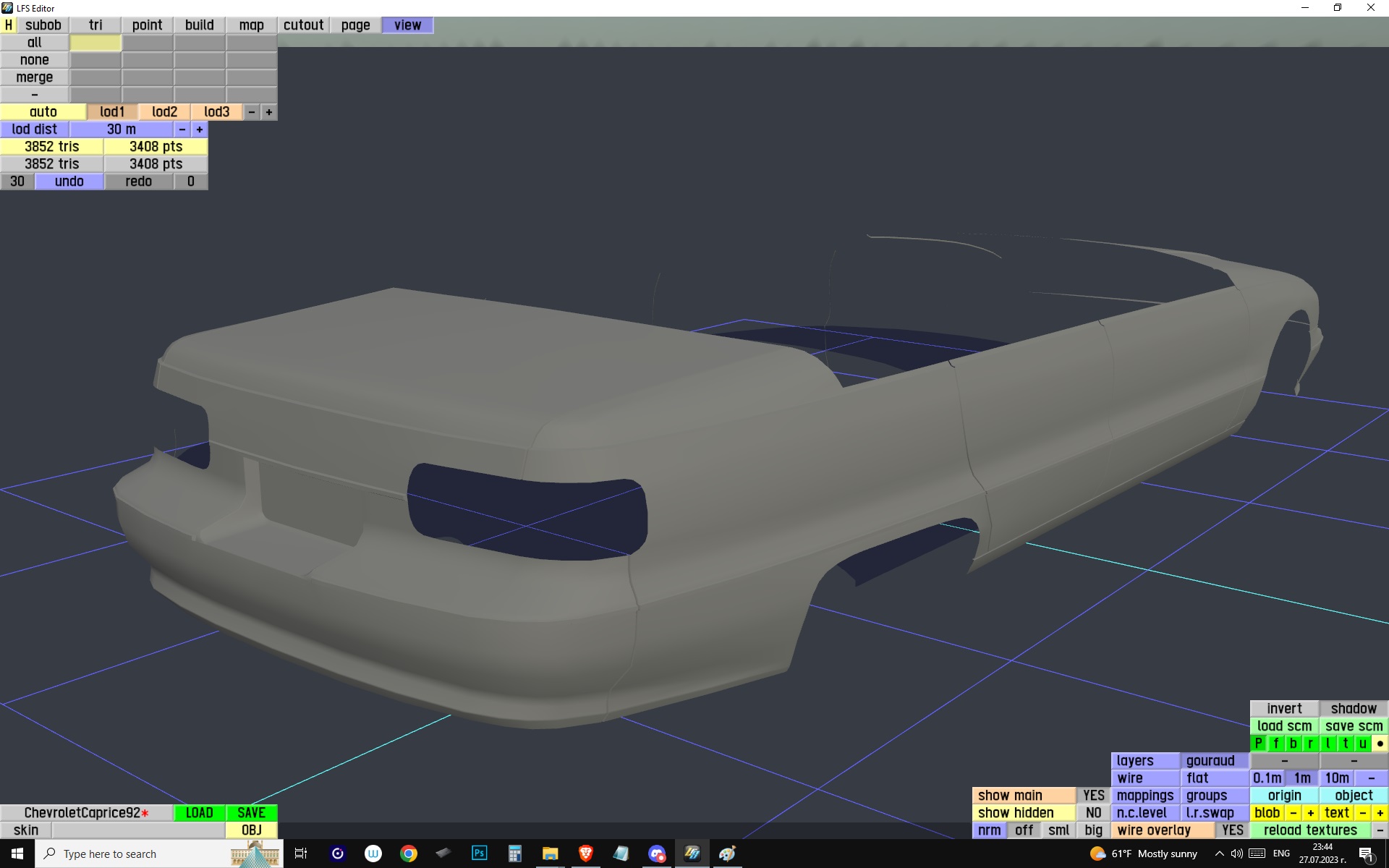Remove a lod level with minus button
1389x868 pixels.
pos(251,111)
